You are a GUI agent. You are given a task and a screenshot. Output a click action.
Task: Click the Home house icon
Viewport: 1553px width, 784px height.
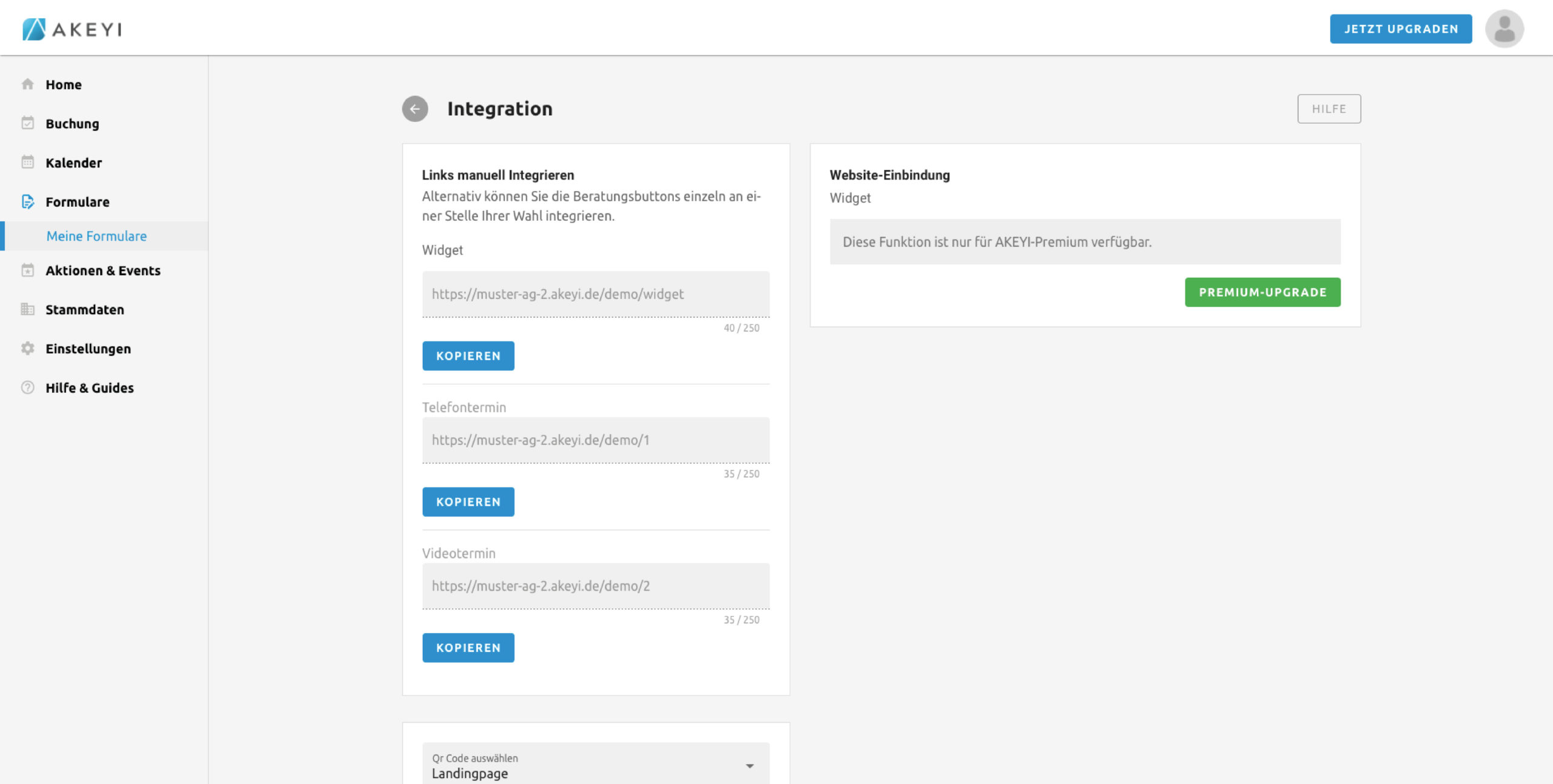[x=28, y=84]
